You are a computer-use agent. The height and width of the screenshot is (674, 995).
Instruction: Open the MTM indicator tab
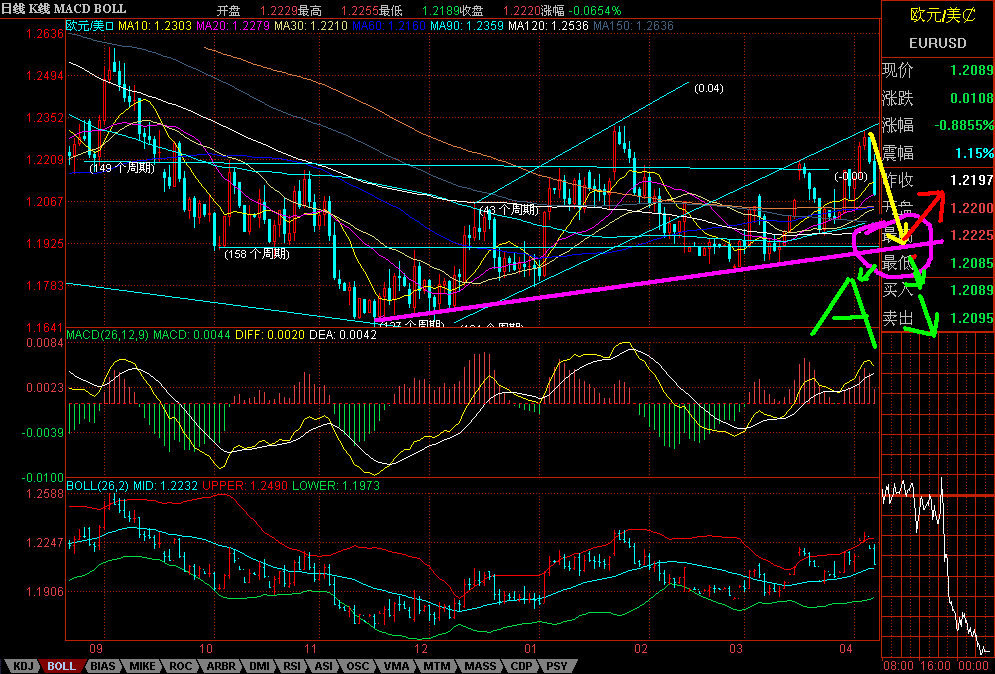(437, 666)
